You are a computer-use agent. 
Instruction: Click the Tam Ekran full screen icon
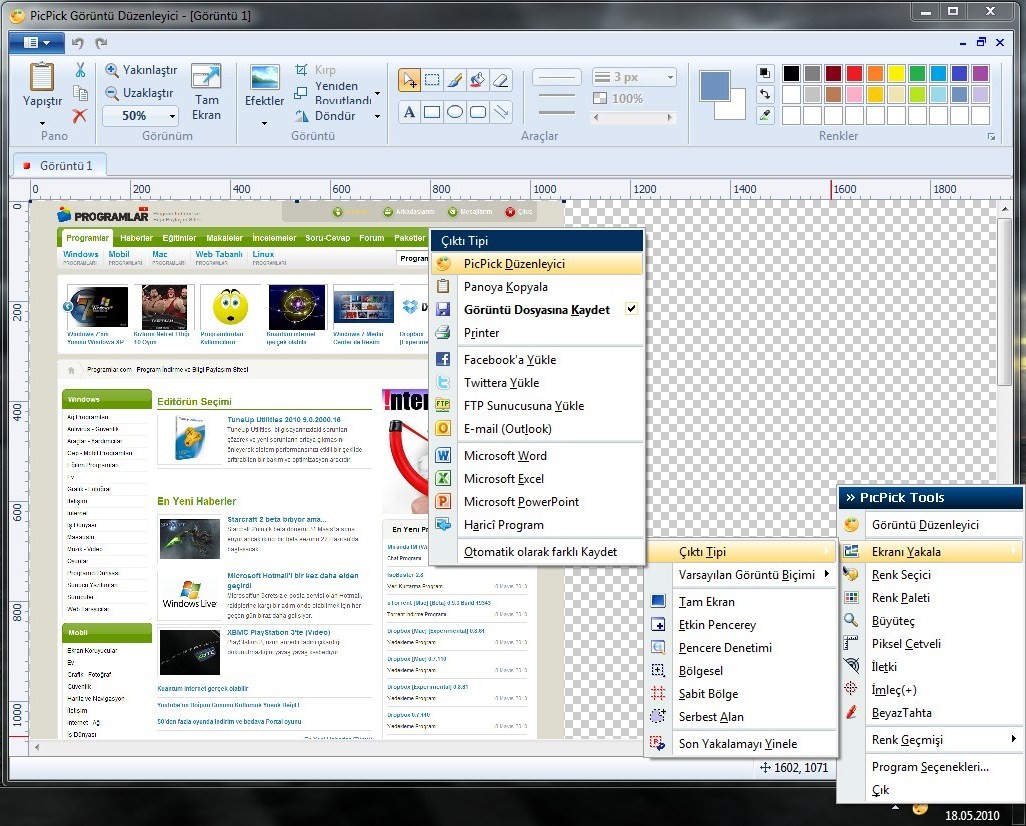[x=206, y=77]
